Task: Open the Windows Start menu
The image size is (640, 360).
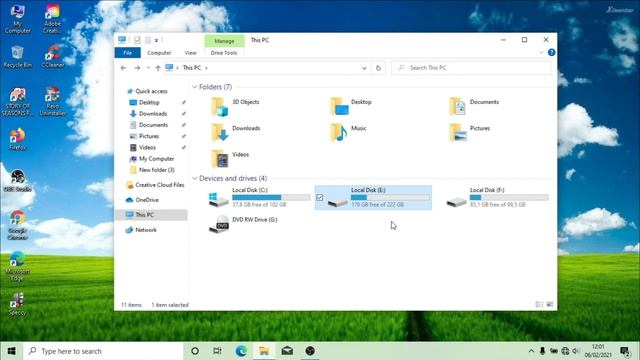Action: click(11, 351)
